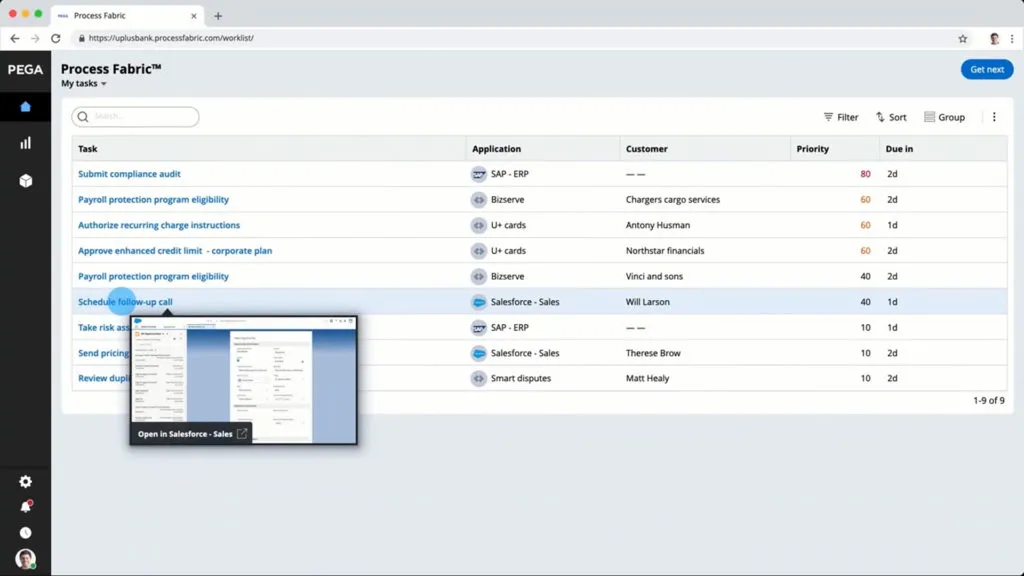The image size is (1024, 576).
Task: Reload the browser page
Action: click(56, 39)
